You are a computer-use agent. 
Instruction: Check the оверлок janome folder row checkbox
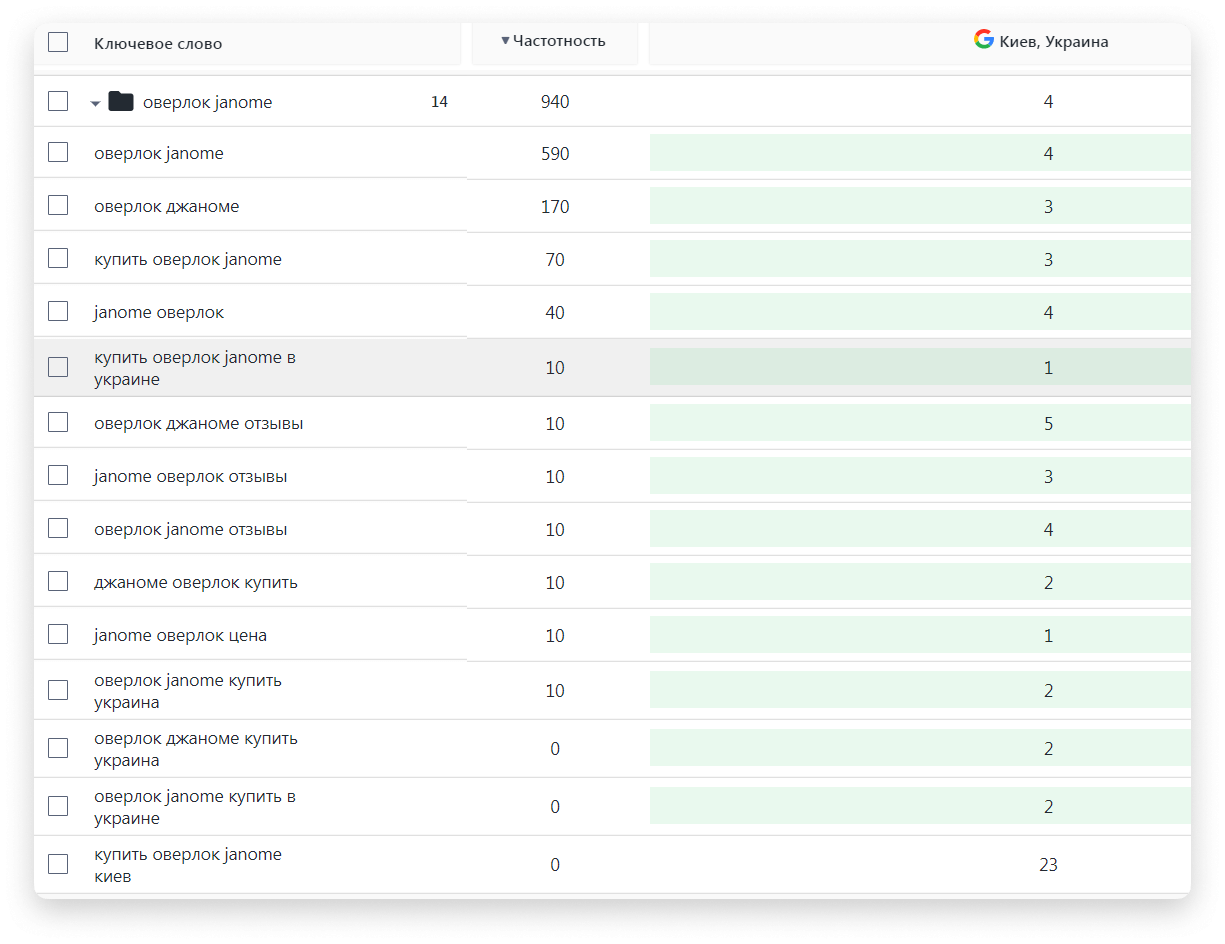pos(58,101)
